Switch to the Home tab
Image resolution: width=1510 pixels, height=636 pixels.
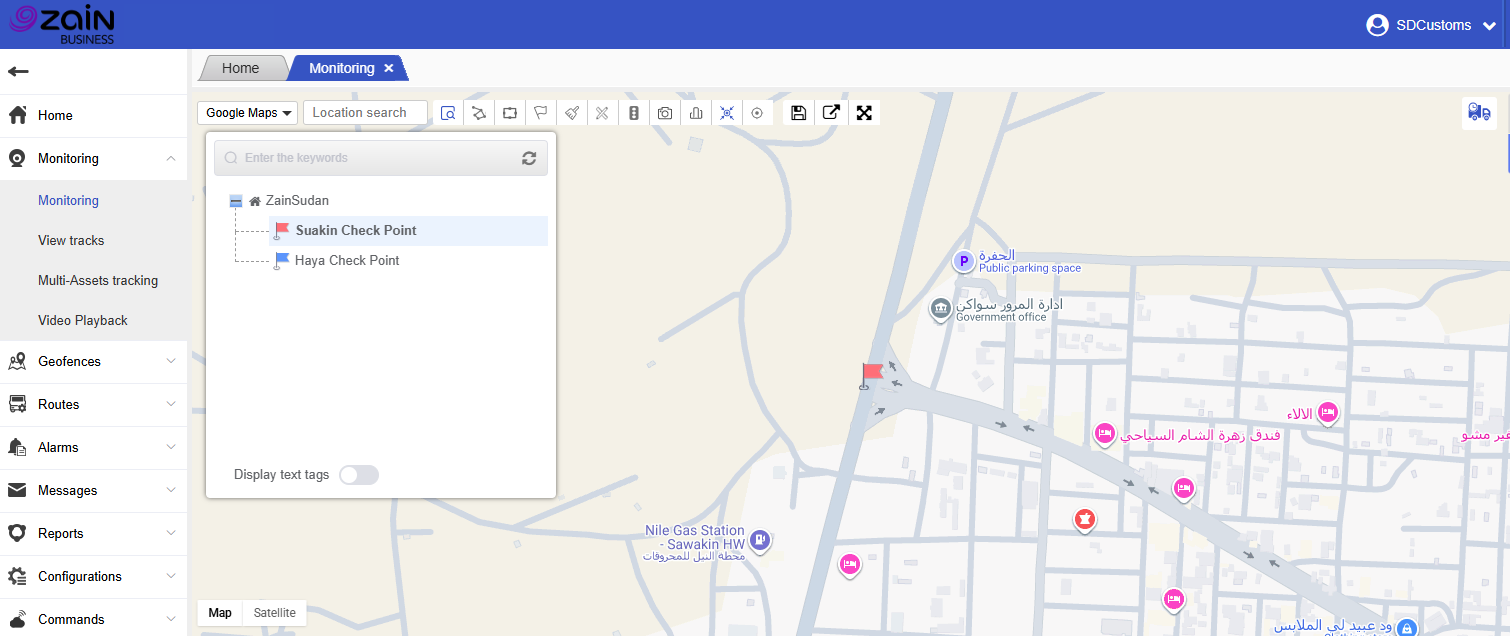240,68
